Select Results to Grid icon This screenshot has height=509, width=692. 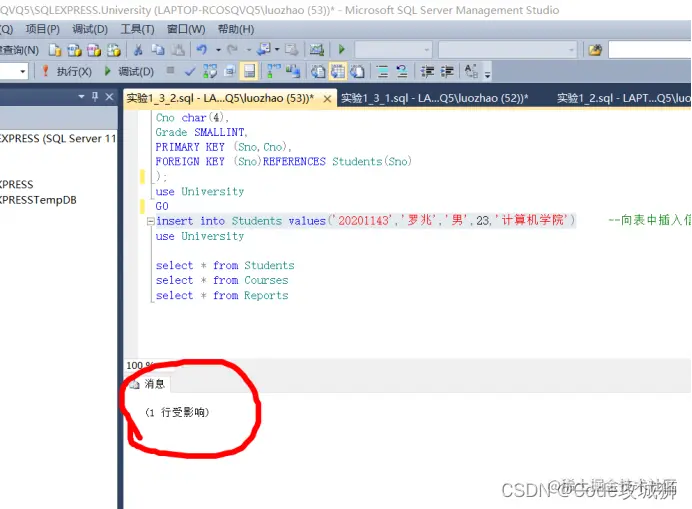[338, 71]
